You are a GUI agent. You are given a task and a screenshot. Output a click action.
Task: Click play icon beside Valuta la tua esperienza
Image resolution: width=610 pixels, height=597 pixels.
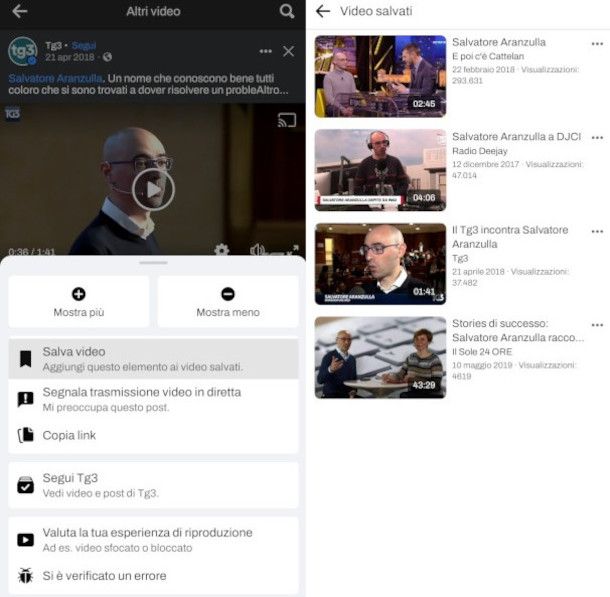pyautogui.click(x=26, y=540)
